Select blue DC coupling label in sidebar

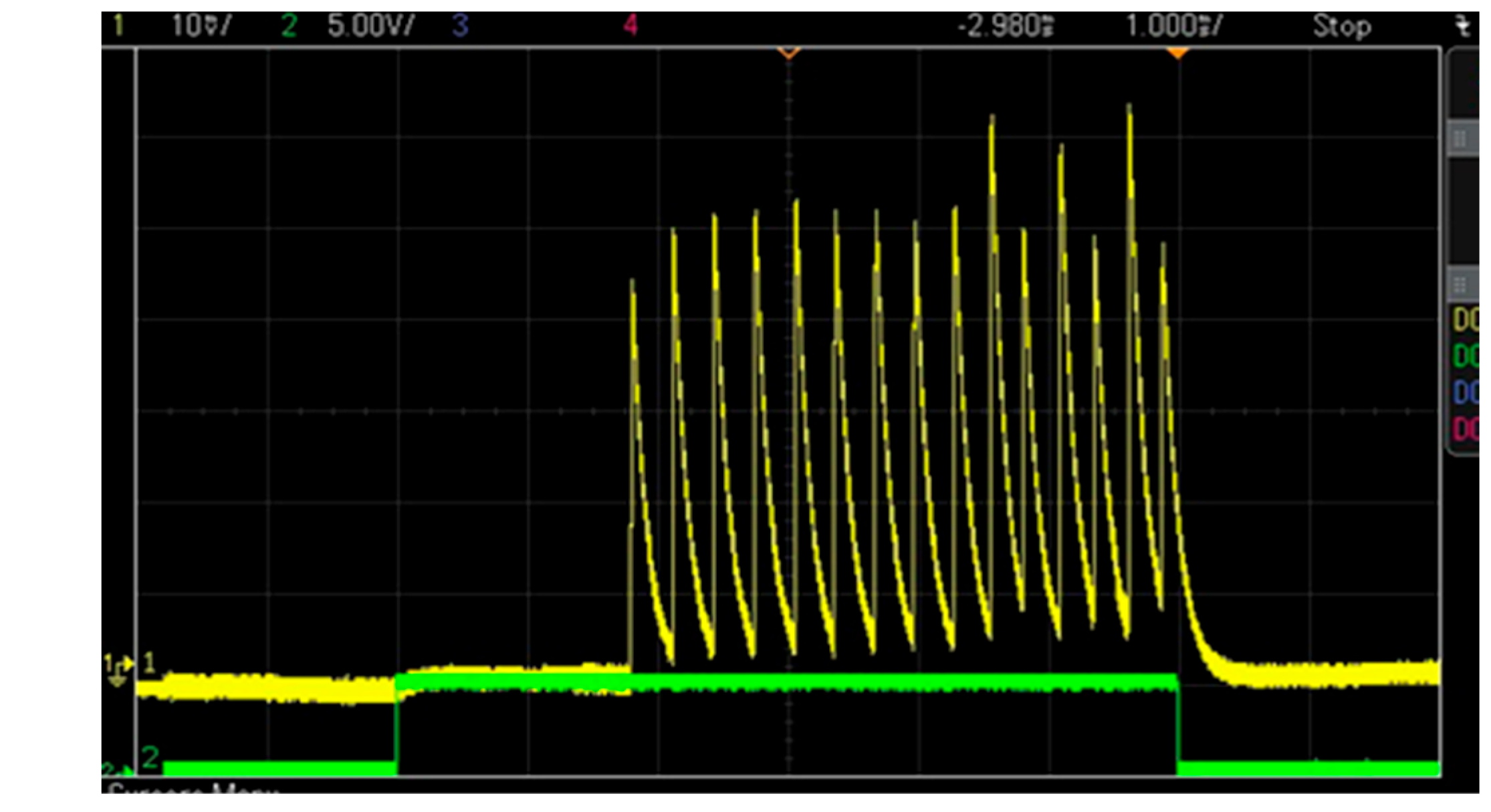point(1466,392)
